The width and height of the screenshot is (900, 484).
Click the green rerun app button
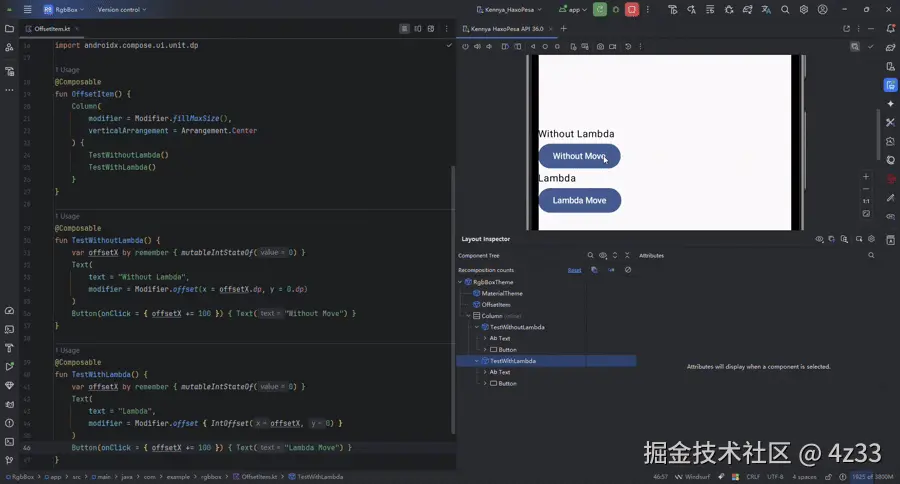600,10
